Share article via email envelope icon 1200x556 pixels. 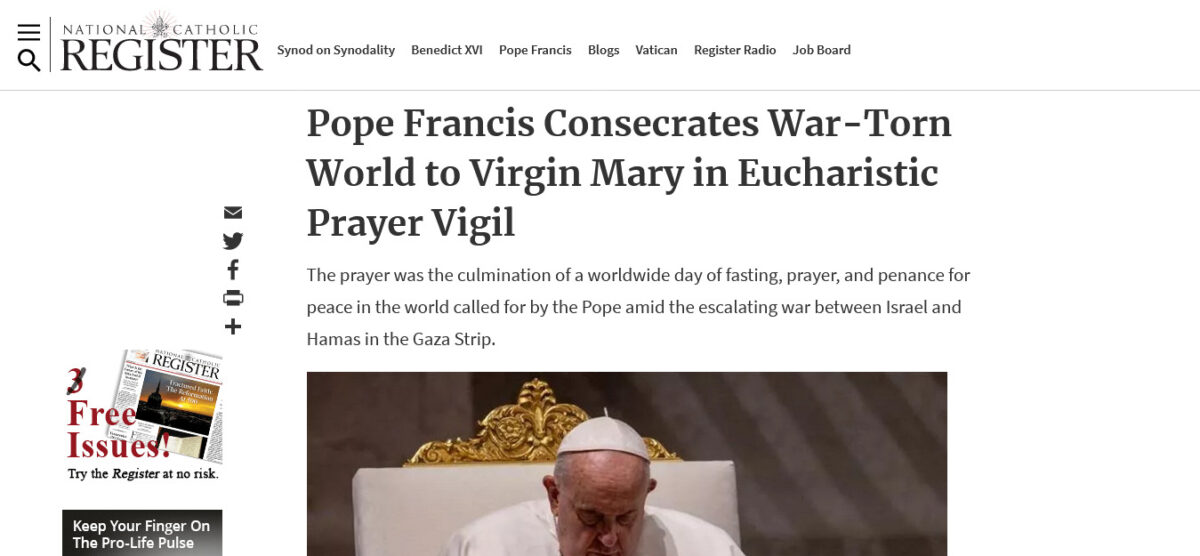pyautogui.click(x=233, y=213)
